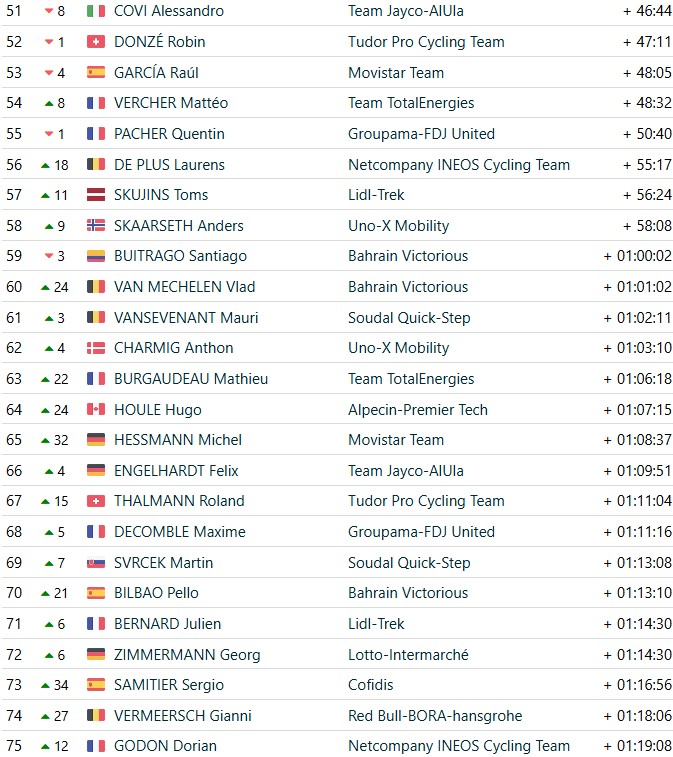The height and width of the screenshot is (757, 673).
Task: Open Lotto-Intermarché team link
Action: (x=408, y=655)
